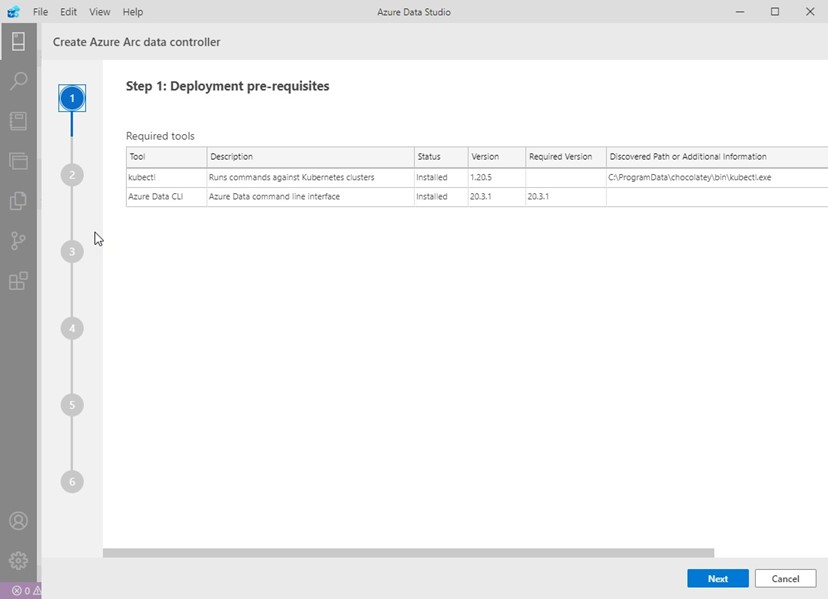
Task: Click 'Azure Data command line interface' cell
Action: coord(310,196)
